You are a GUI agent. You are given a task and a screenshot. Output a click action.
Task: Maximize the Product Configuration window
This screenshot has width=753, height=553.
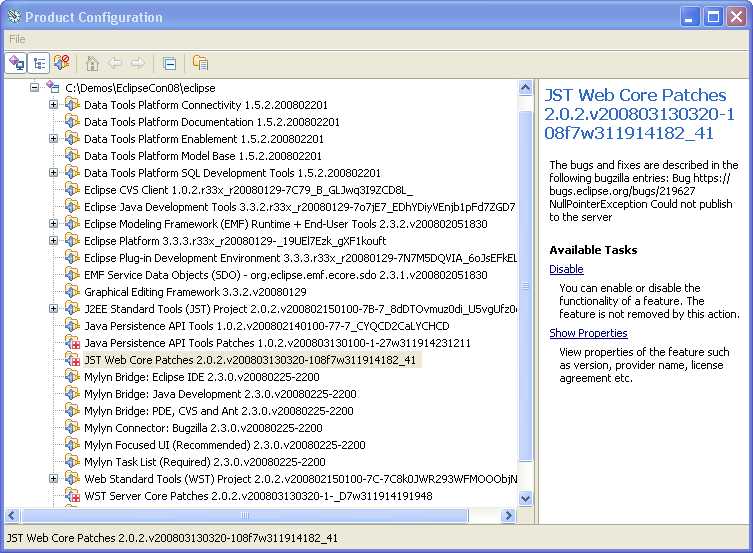pyautogui.click(x=713, y=17)
